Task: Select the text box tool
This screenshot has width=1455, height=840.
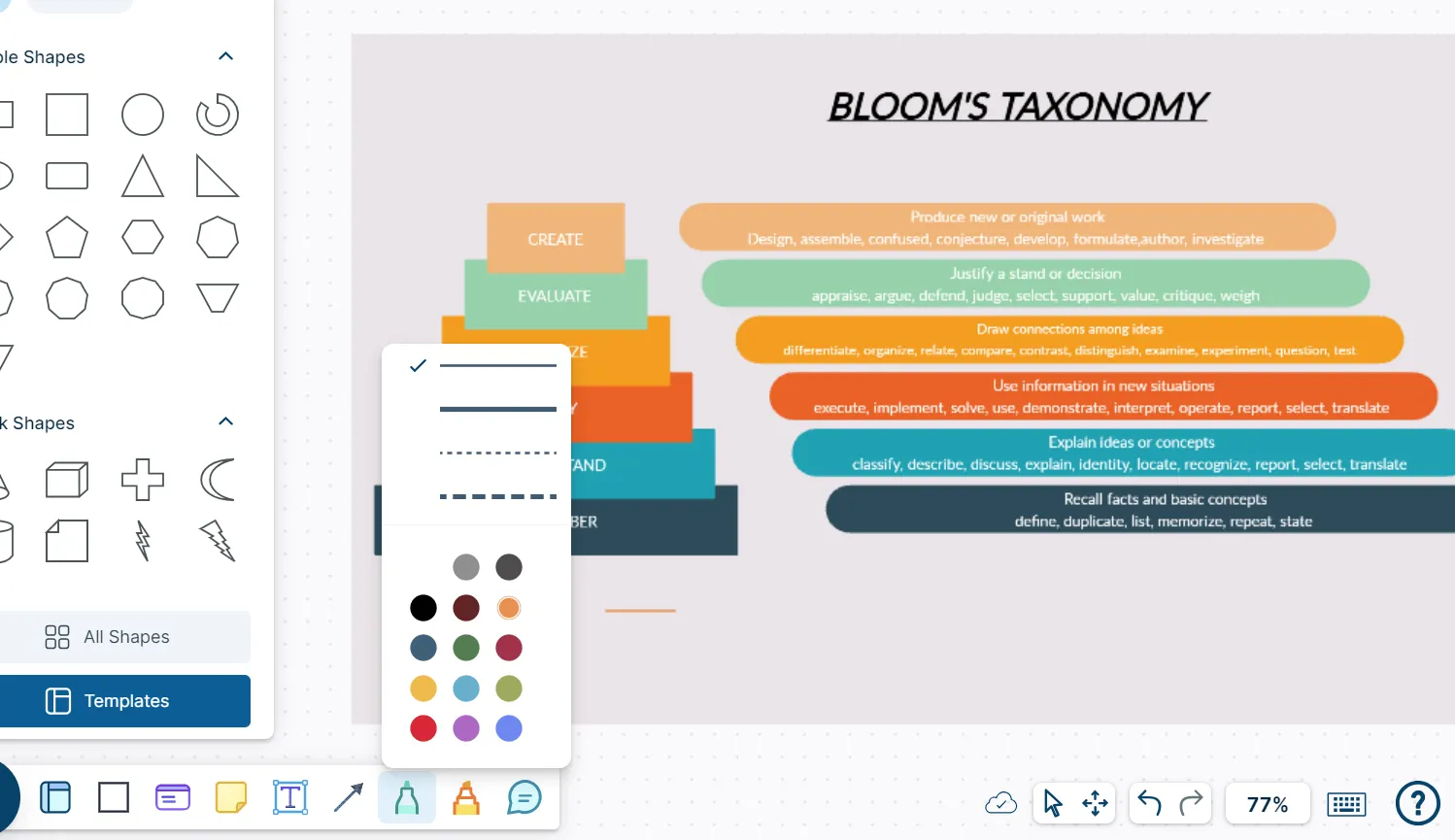Action: point(290,798)
